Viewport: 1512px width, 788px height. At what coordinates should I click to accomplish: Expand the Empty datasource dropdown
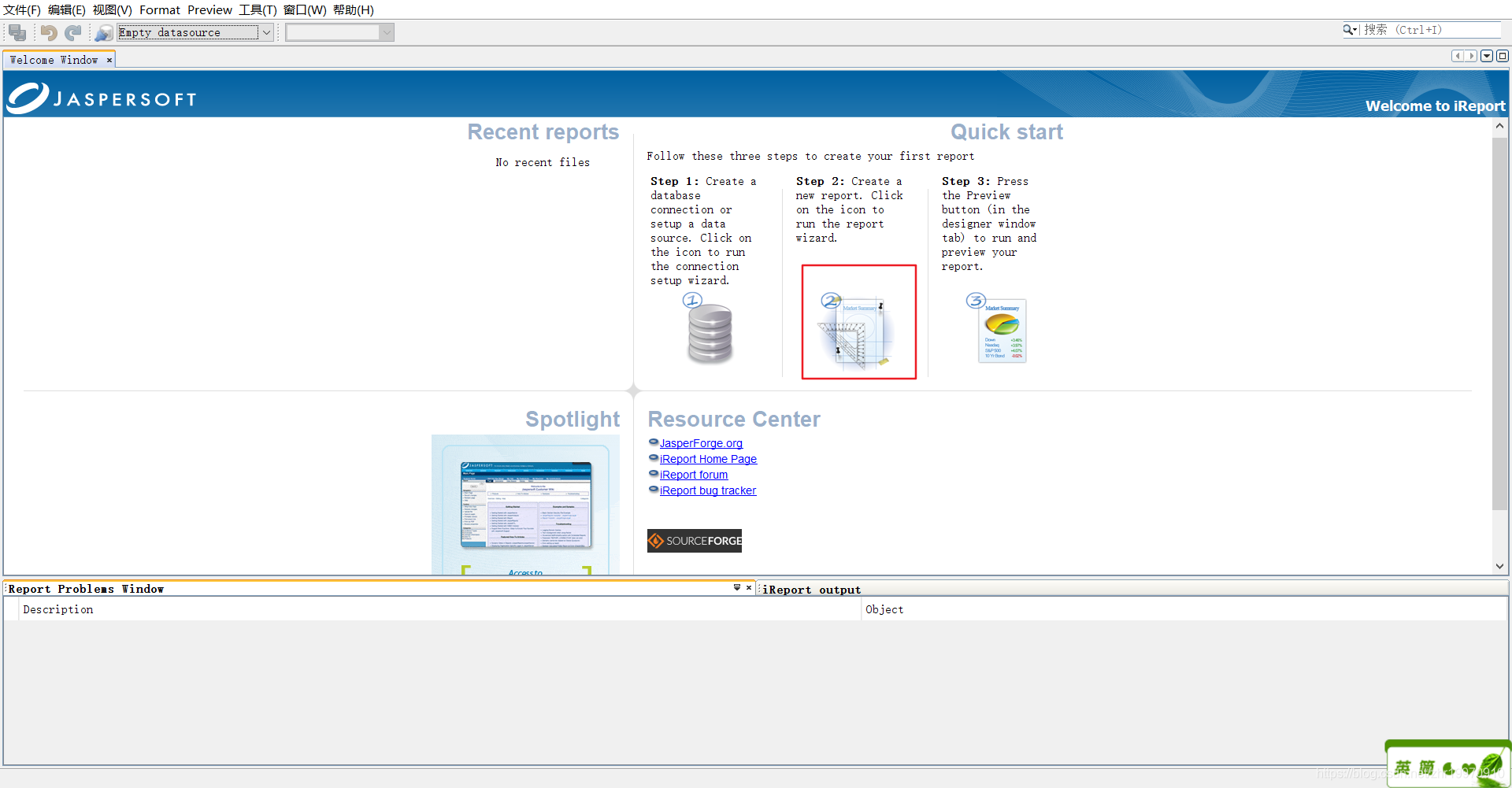coord(266,32)
